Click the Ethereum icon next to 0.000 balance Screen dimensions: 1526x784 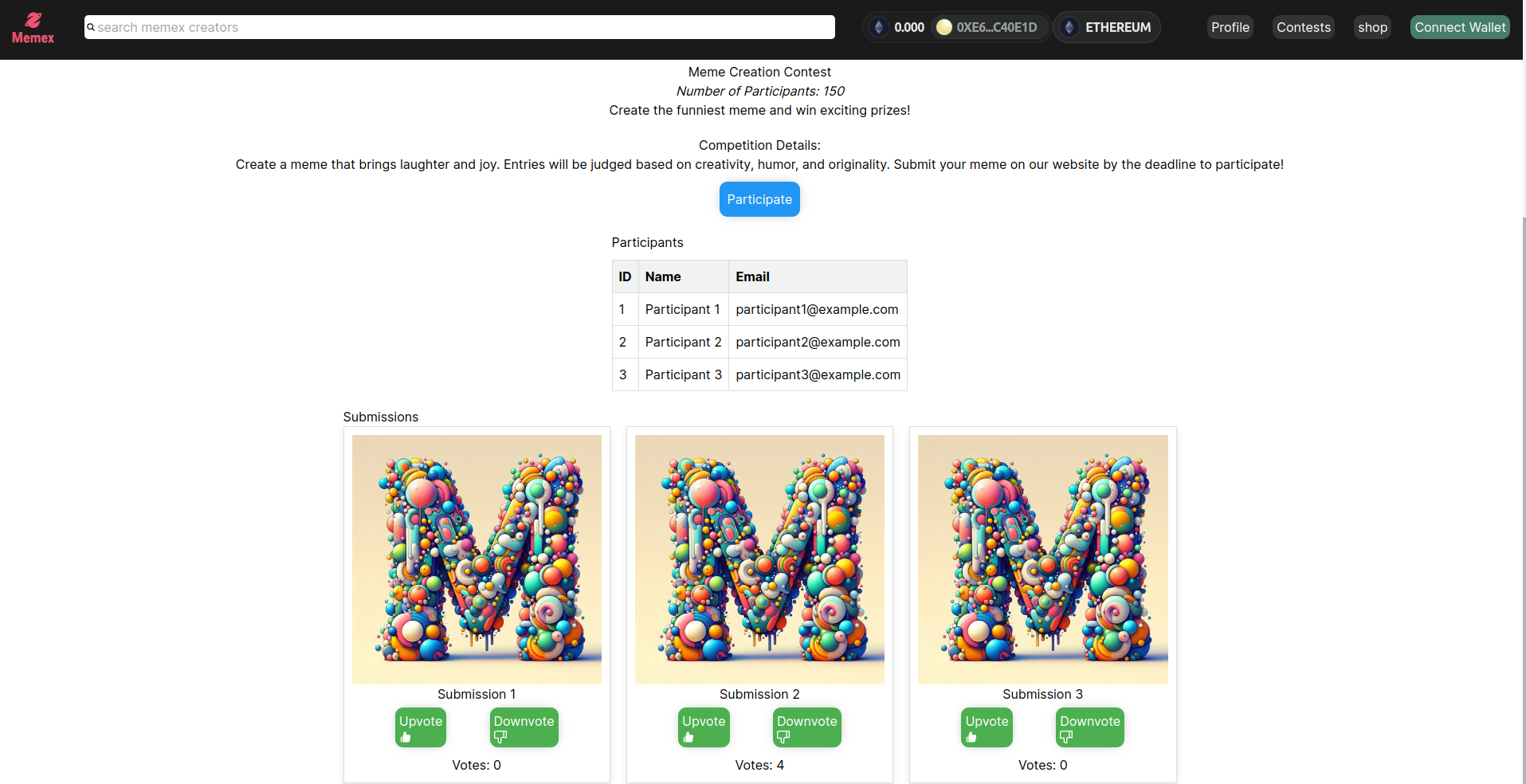coord(879,26)
